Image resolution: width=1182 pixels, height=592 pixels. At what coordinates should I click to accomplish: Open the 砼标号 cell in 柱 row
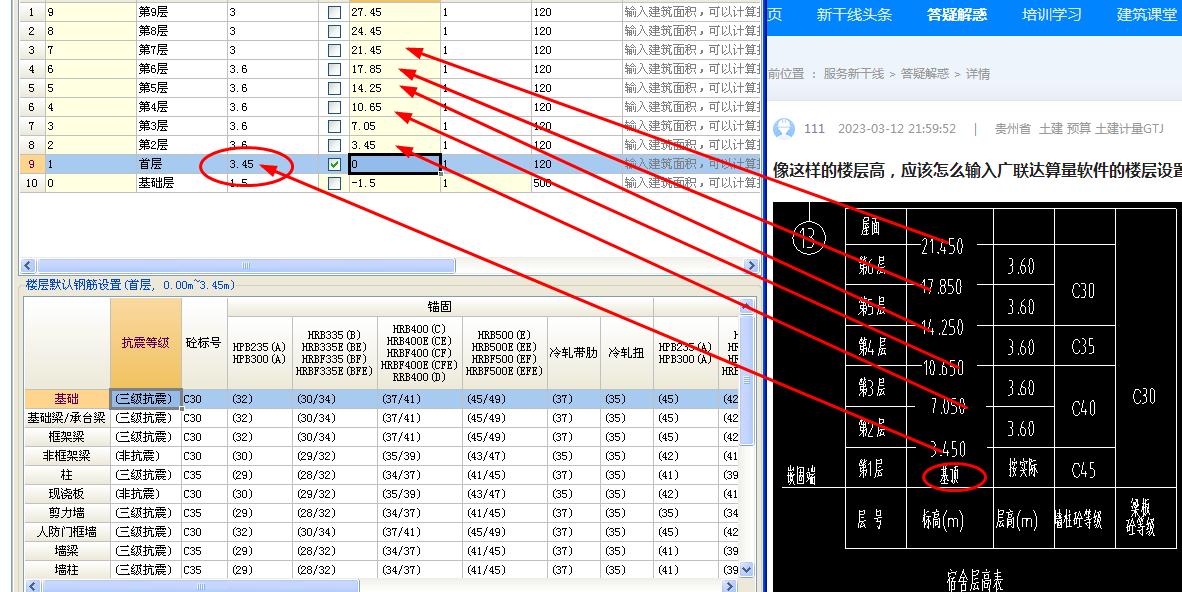(x=204, y=475)
